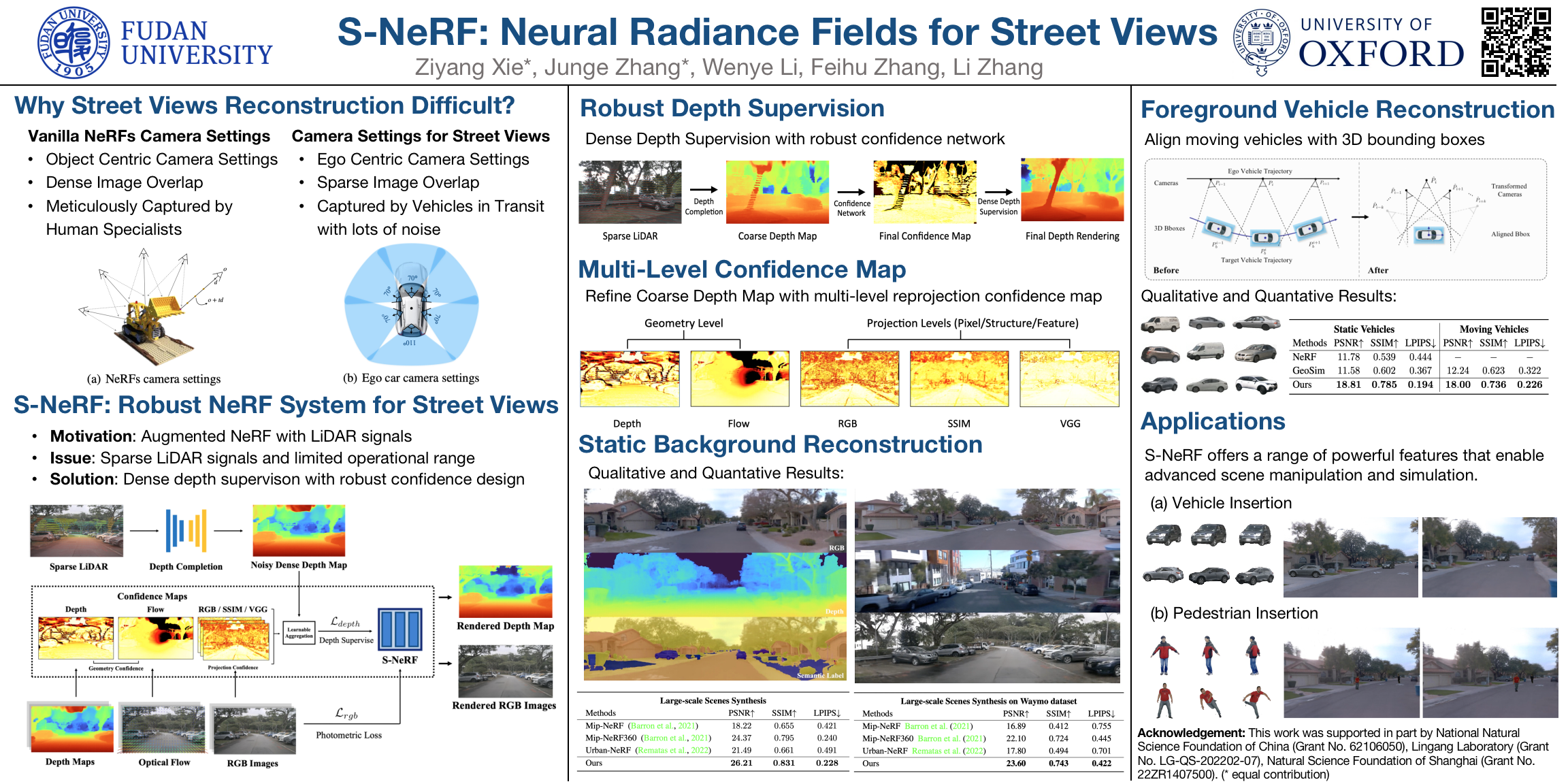The image size is (1568, 784).
Task: Click the ego car camera settings diagram
Action: [411, 306]
